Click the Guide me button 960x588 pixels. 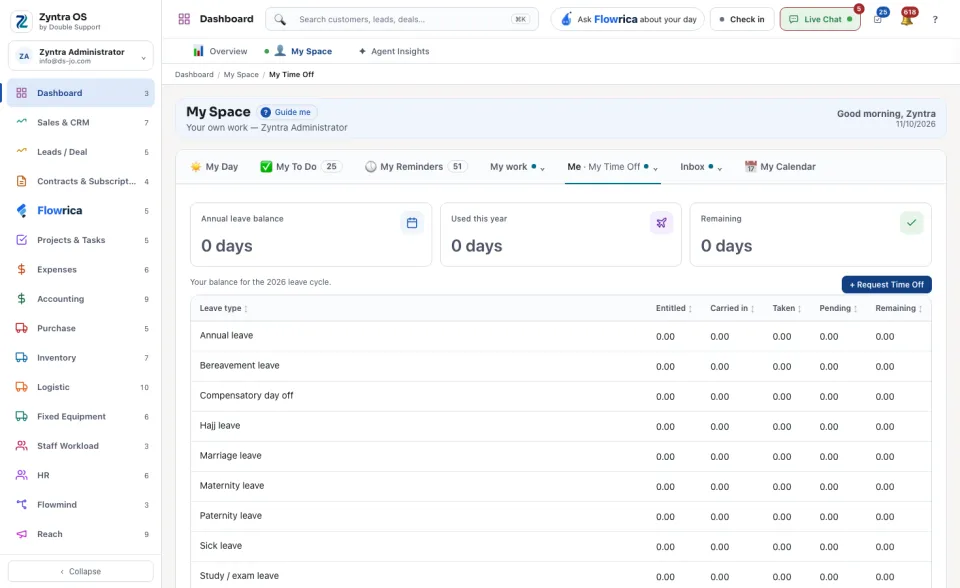click(x=286, y=112)
